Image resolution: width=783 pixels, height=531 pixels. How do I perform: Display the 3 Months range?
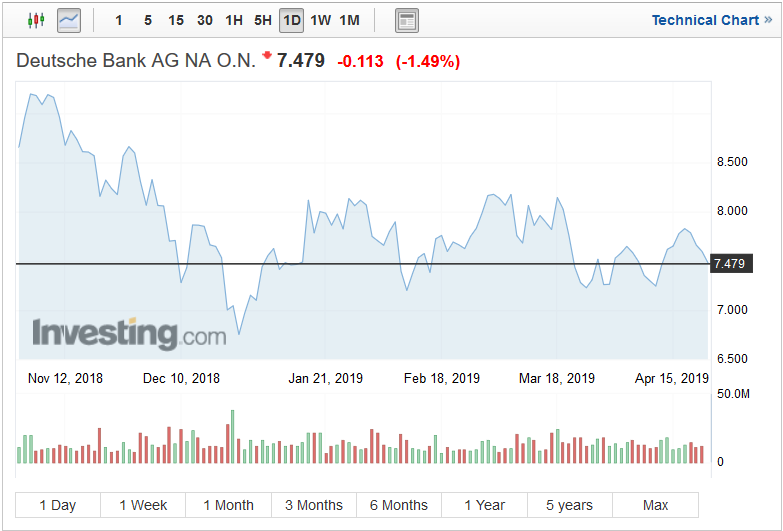313,505
